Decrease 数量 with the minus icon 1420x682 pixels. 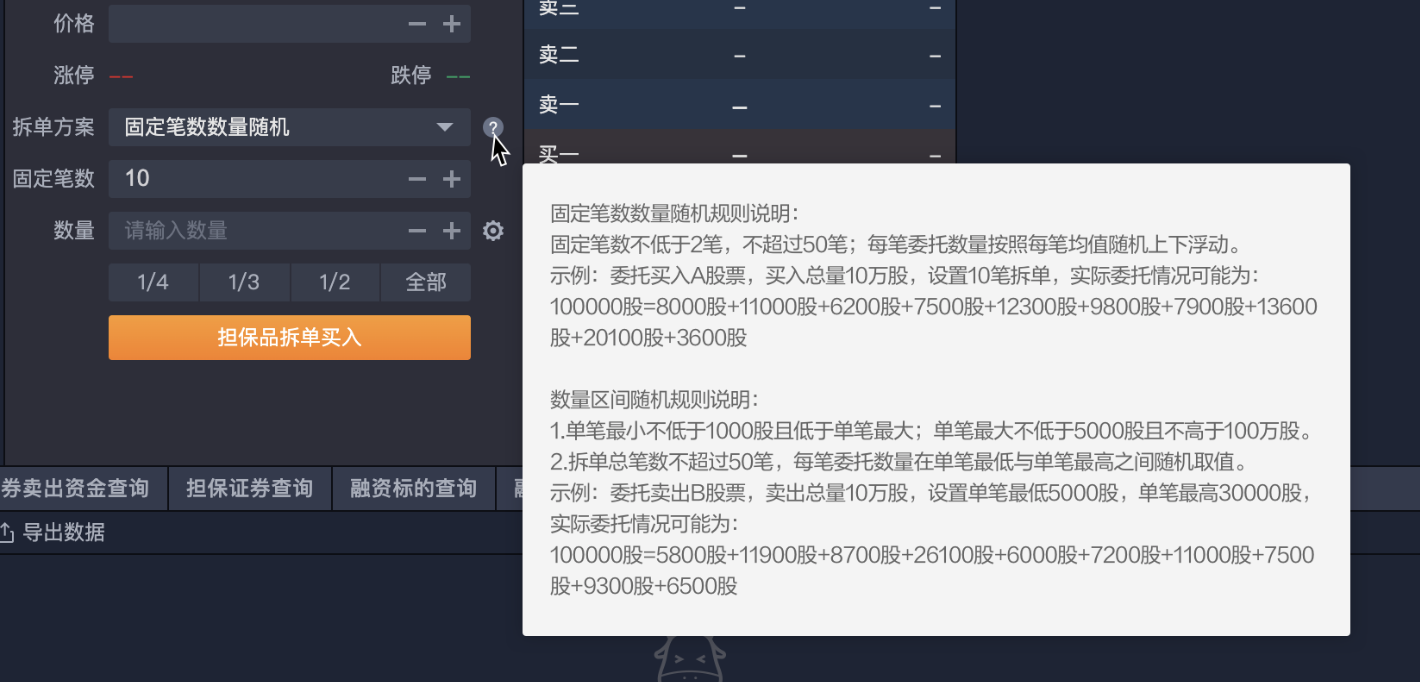[x=417, y=231]
